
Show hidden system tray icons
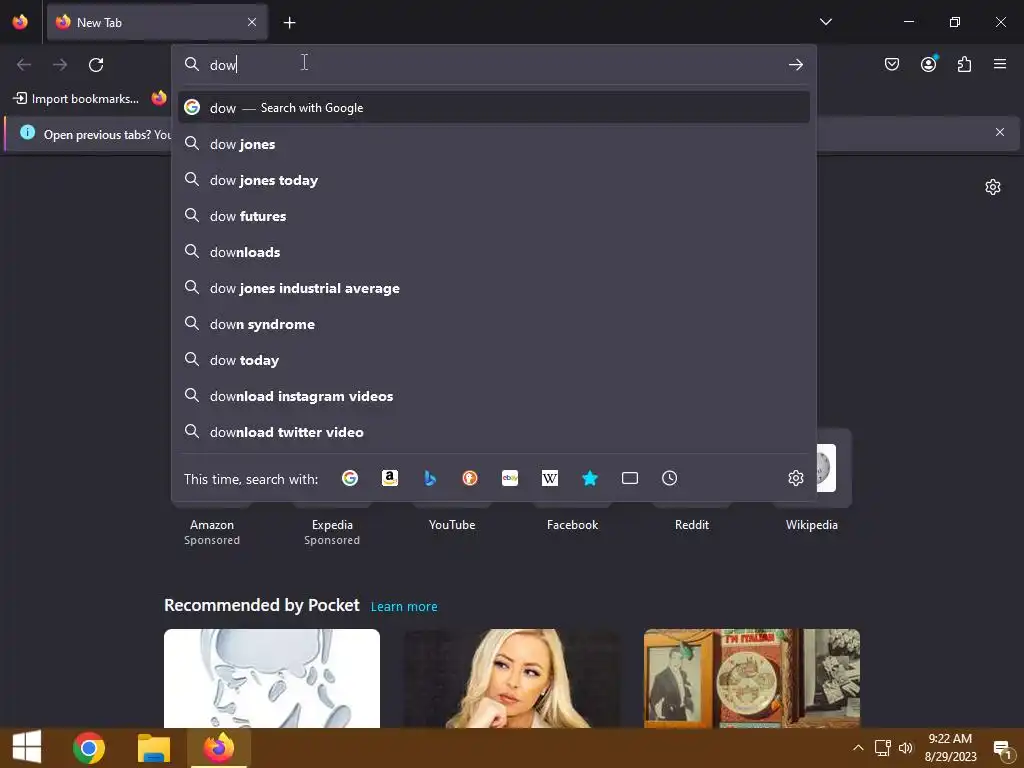[858, 748]
